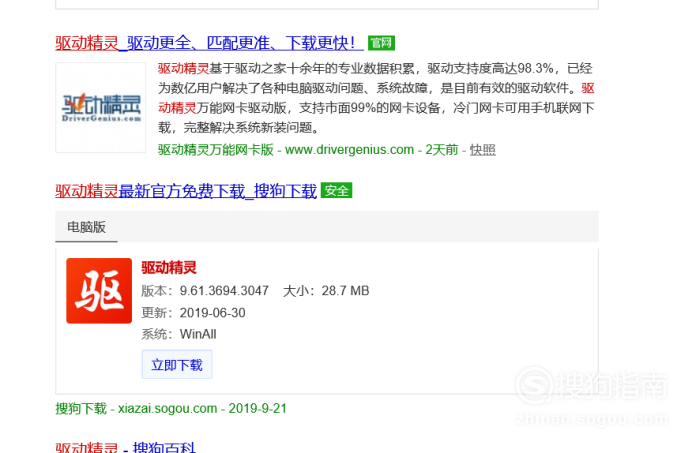692x453 pixels.
Task: Select the 电脑版 tab
Action: click(x=86, y=227)
